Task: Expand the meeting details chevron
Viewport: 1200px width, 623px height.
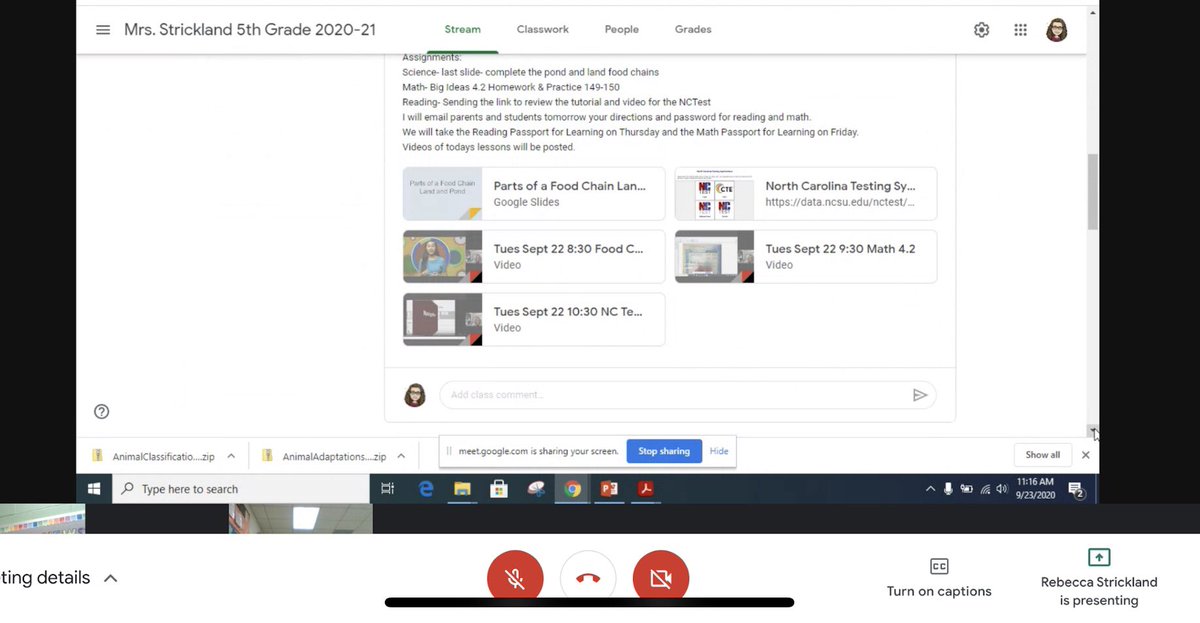Action: point(111,578)
